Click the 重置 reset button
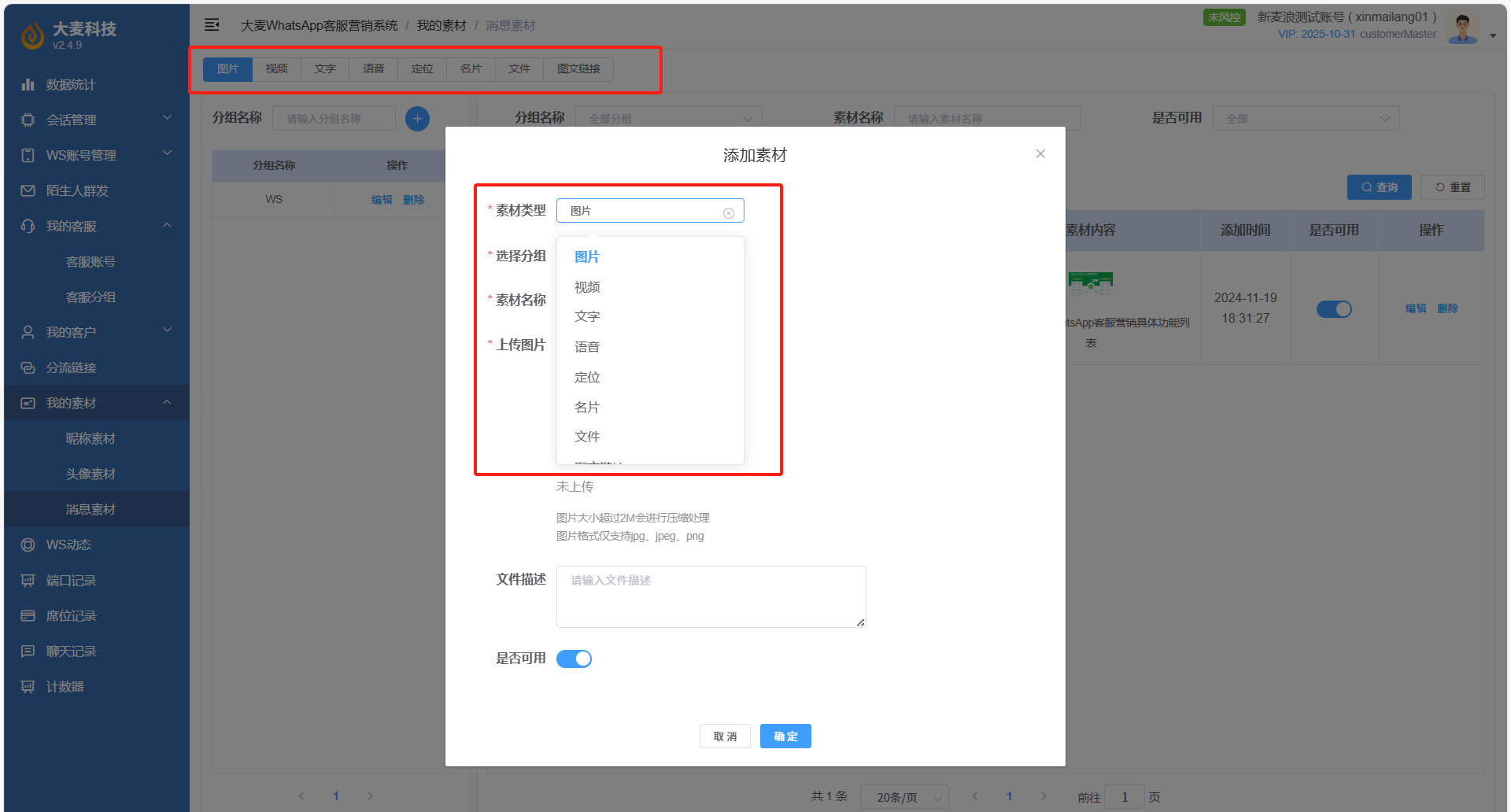This screenshot has width=1511, height=812. pyautogui.click(x=1453, y=187)
